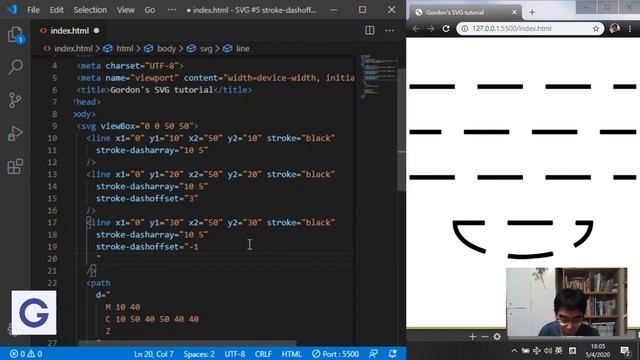Open the Search view in activity bar
Image resolution: width=640 pixels, height=360 pixels.
[16, 67]
